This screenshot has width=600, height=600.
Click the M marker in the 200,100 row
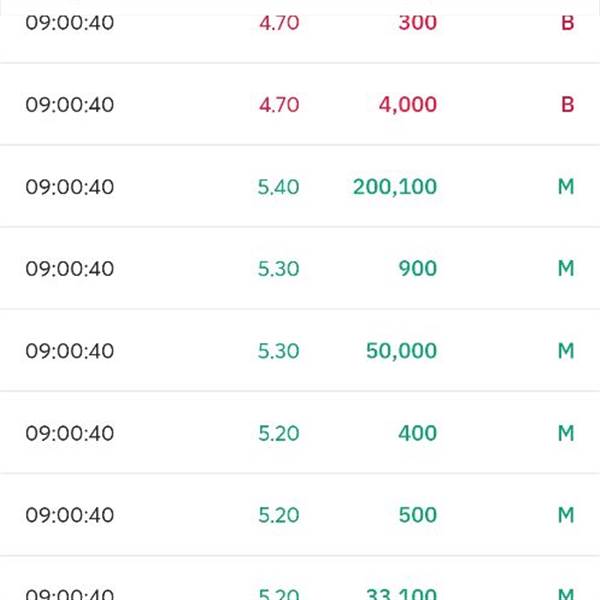pos(566,187)
